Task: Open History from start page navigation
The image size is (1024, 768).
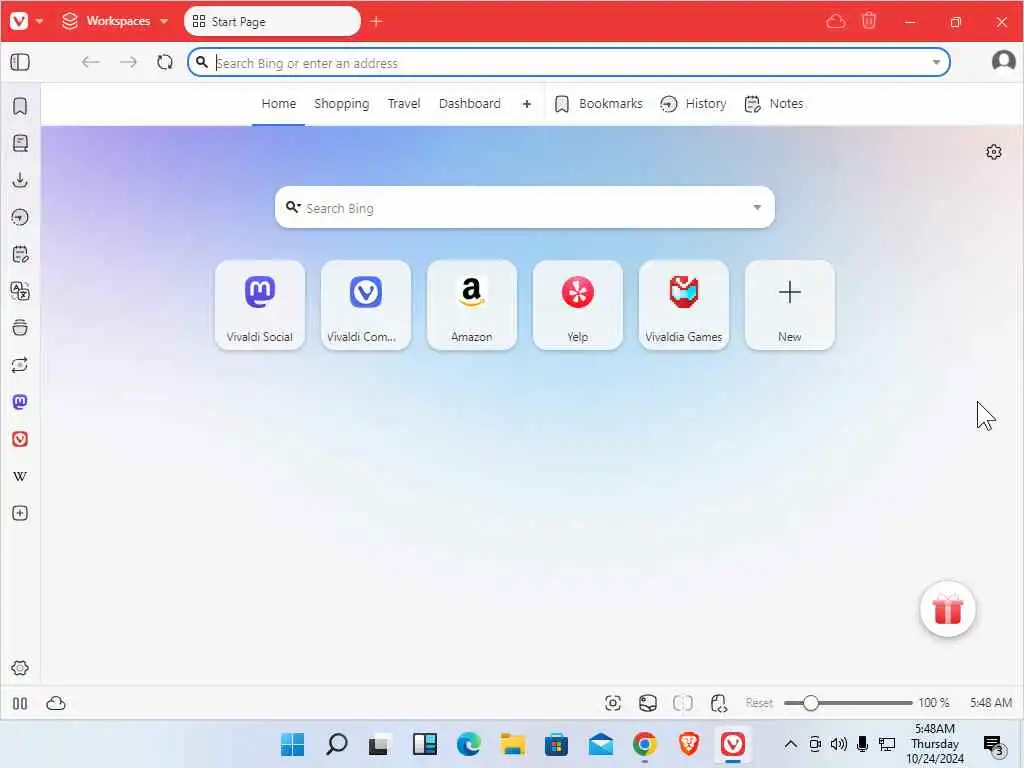Action: click(693, 103)
